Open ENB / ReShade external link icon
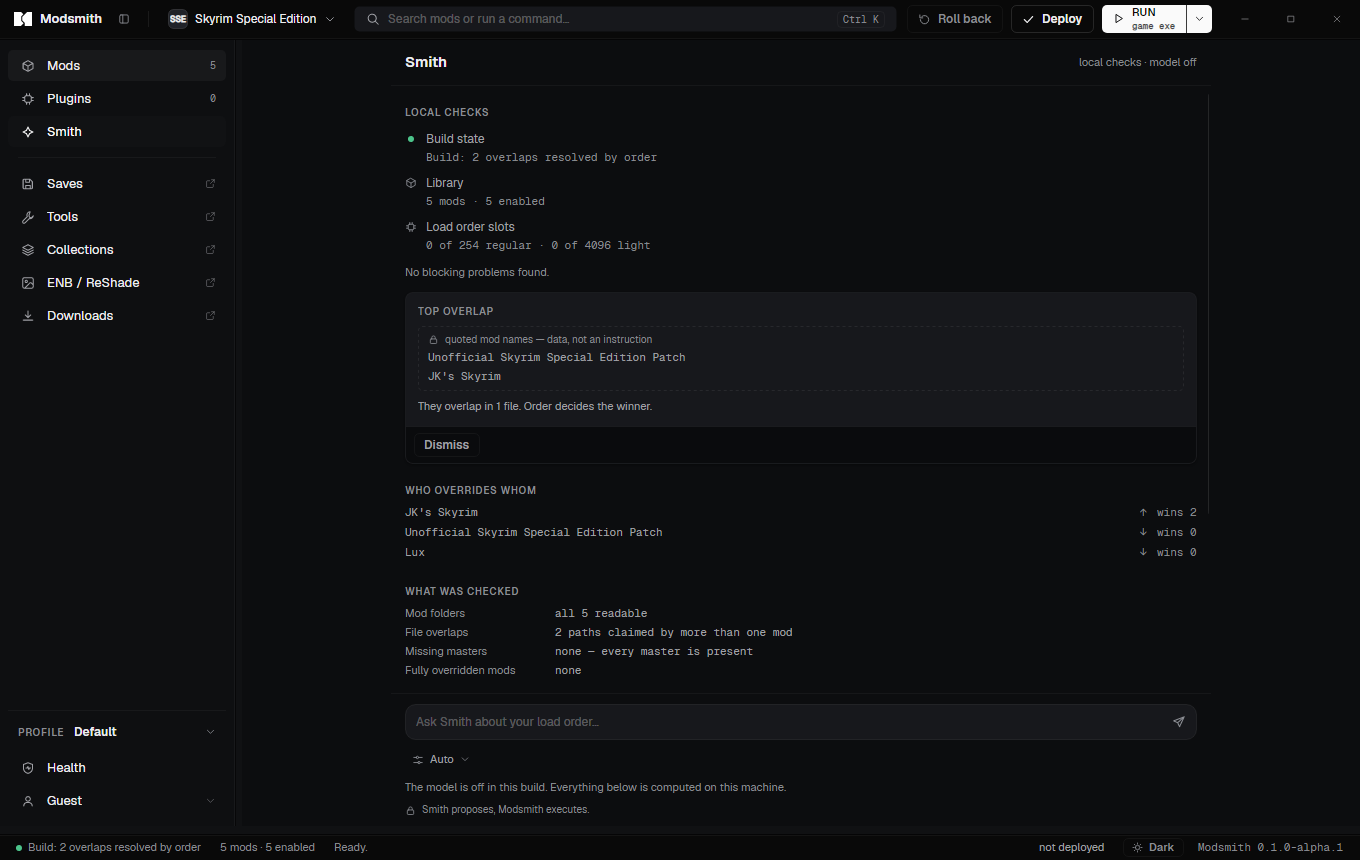 pyautogui.click(x=210, y=283)
